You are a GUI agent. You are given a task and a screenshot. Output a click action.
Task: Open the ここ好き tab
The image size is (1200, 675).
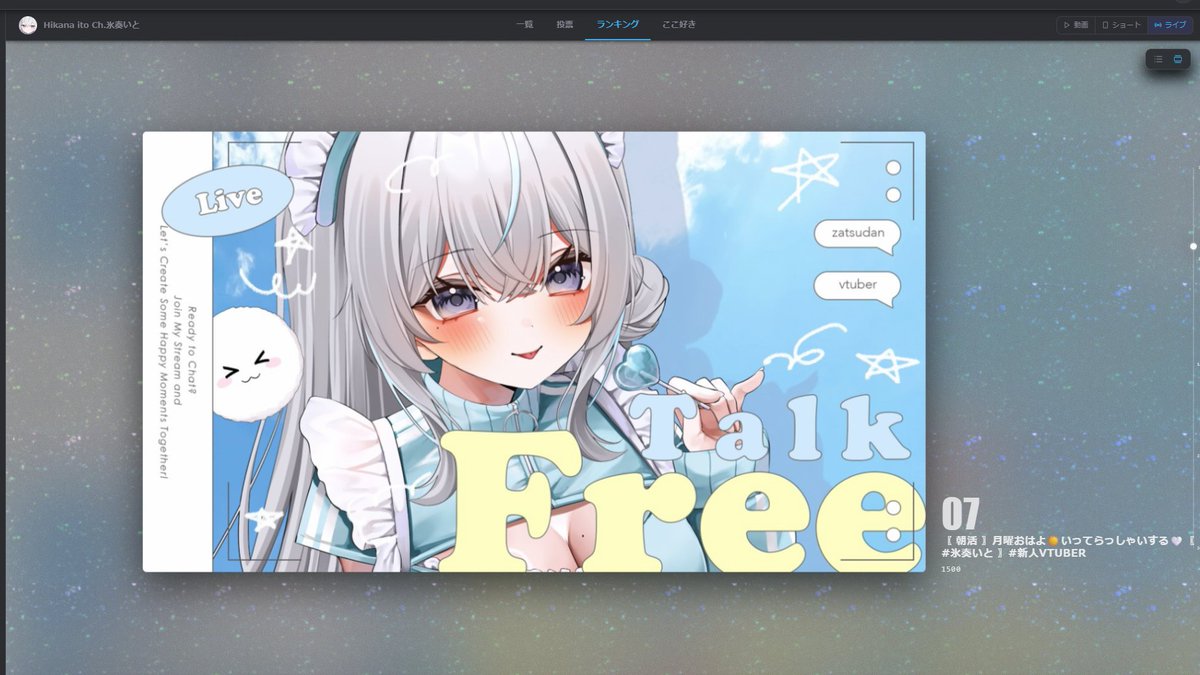point(679,24)
